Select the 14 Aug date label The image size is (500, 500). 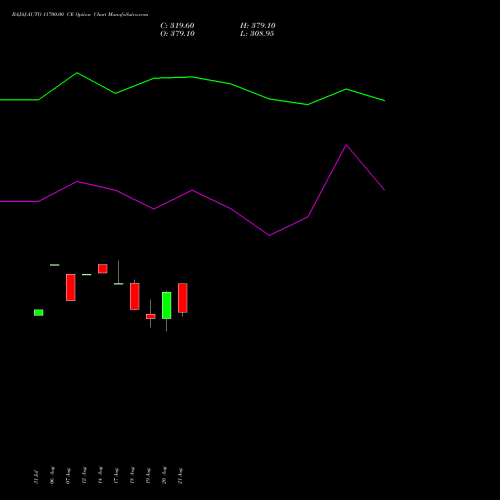click(x=100, y=475)
